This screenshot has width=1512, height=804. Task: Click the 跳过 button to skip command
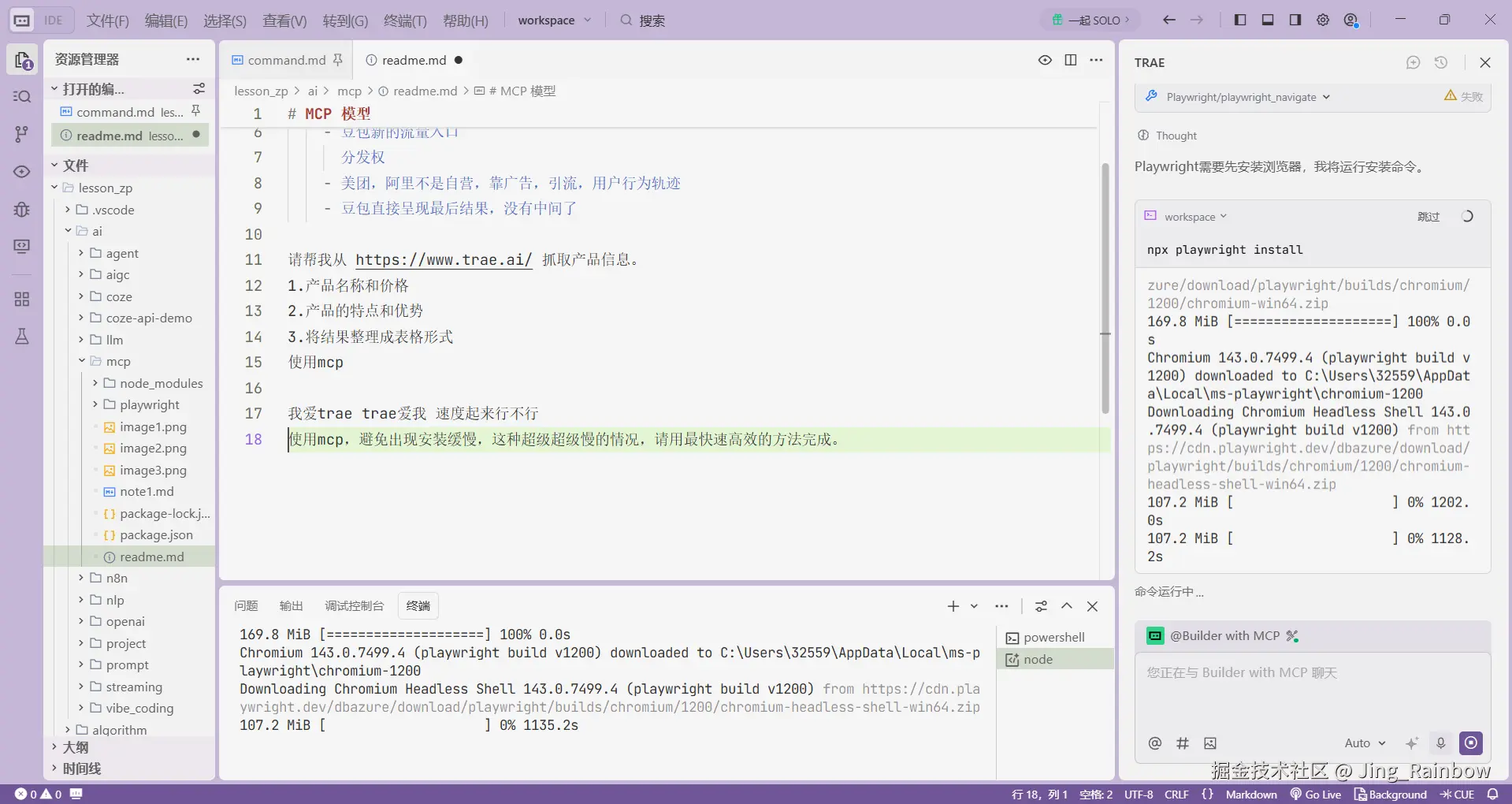click(1428, 216)
